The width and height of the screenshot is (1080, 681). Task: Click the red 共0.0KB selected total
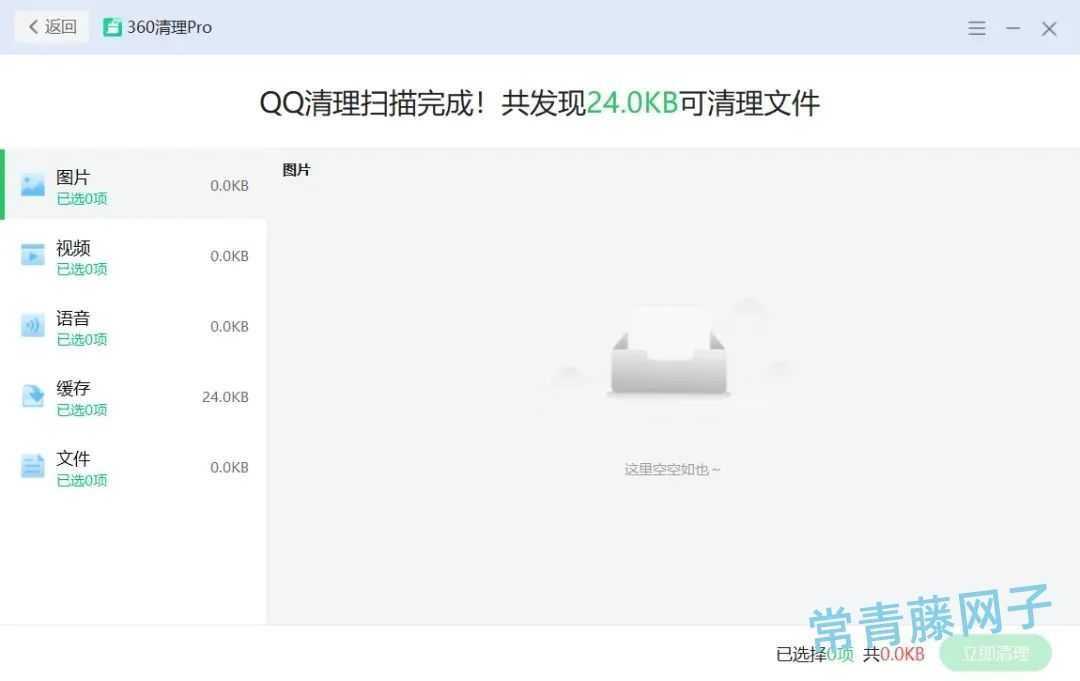point(894,653)
